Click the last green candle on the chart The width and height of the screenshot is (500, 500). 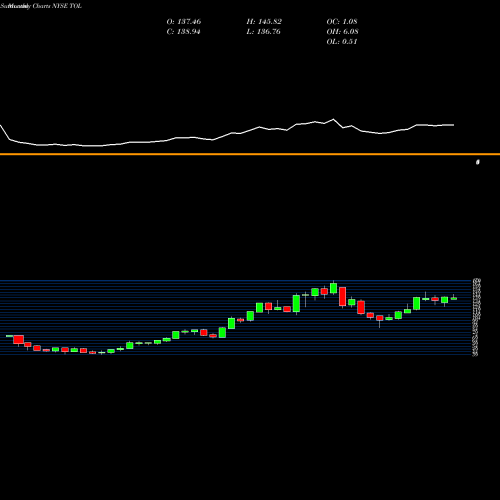click(x=454, y=298)
